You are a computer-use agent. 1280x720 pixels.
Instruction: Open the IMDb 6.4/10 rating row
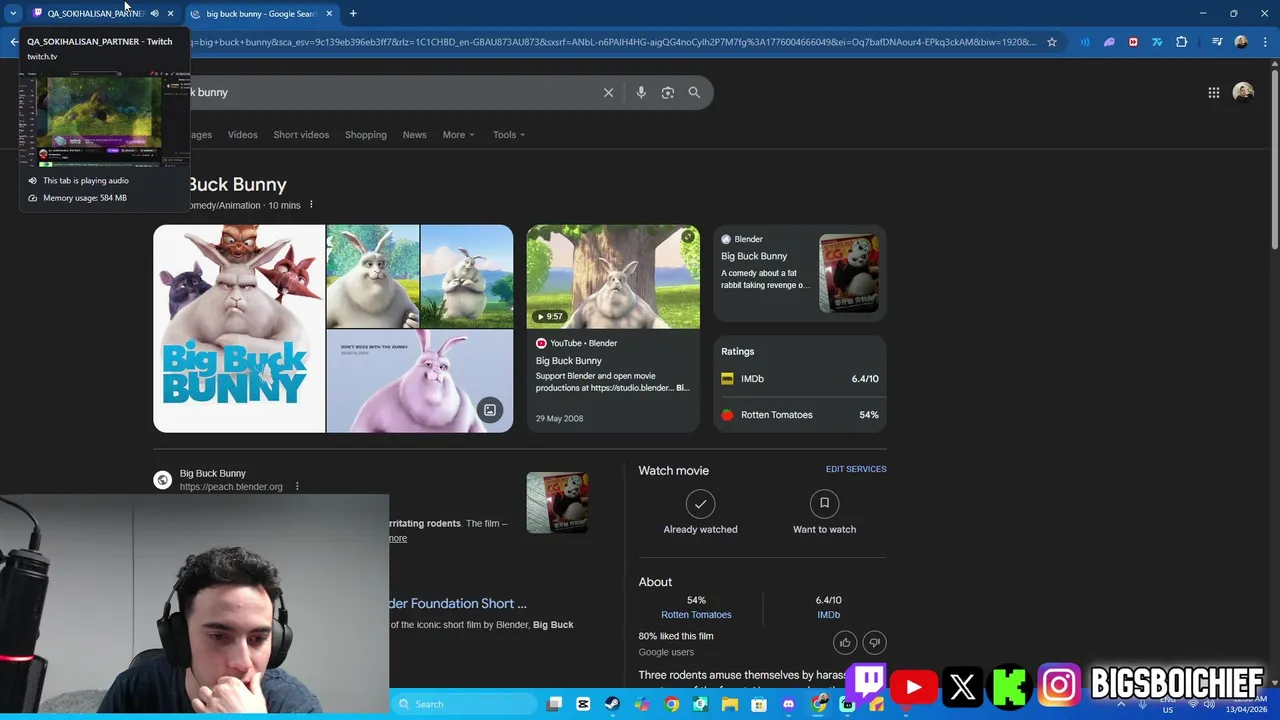click(800, 379)
